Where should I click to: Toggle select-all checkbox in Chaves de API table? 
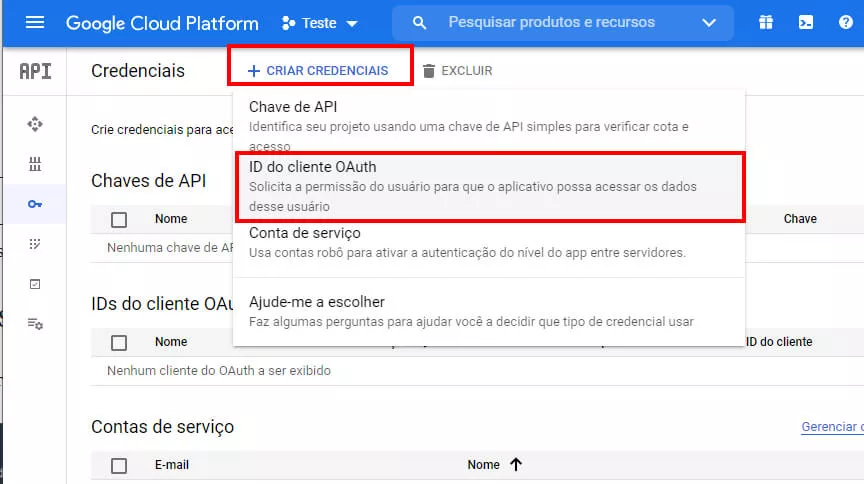[119, 219]
